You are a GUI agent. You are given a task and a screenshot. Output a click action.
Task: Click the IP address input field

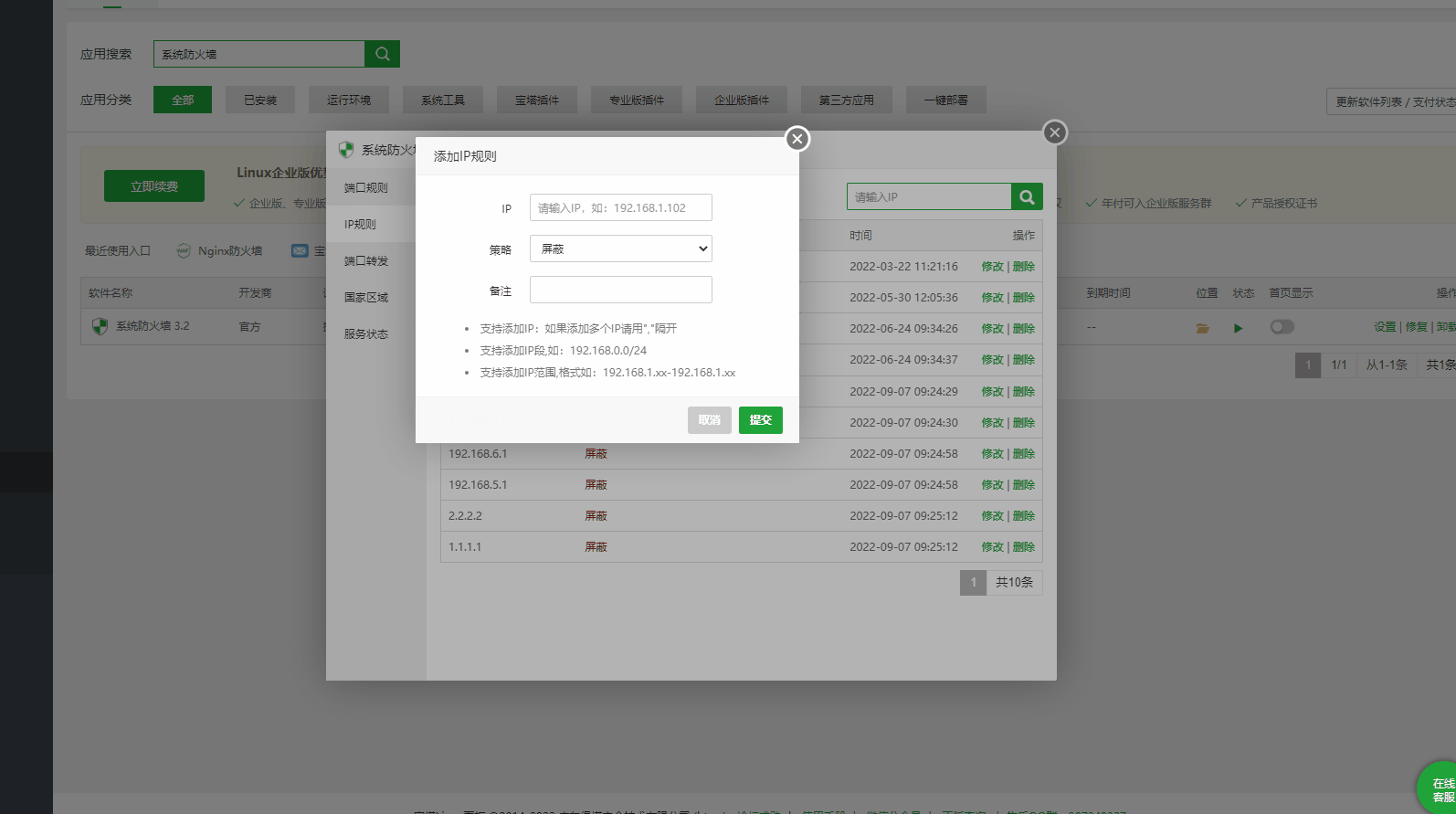click(621, 207)
